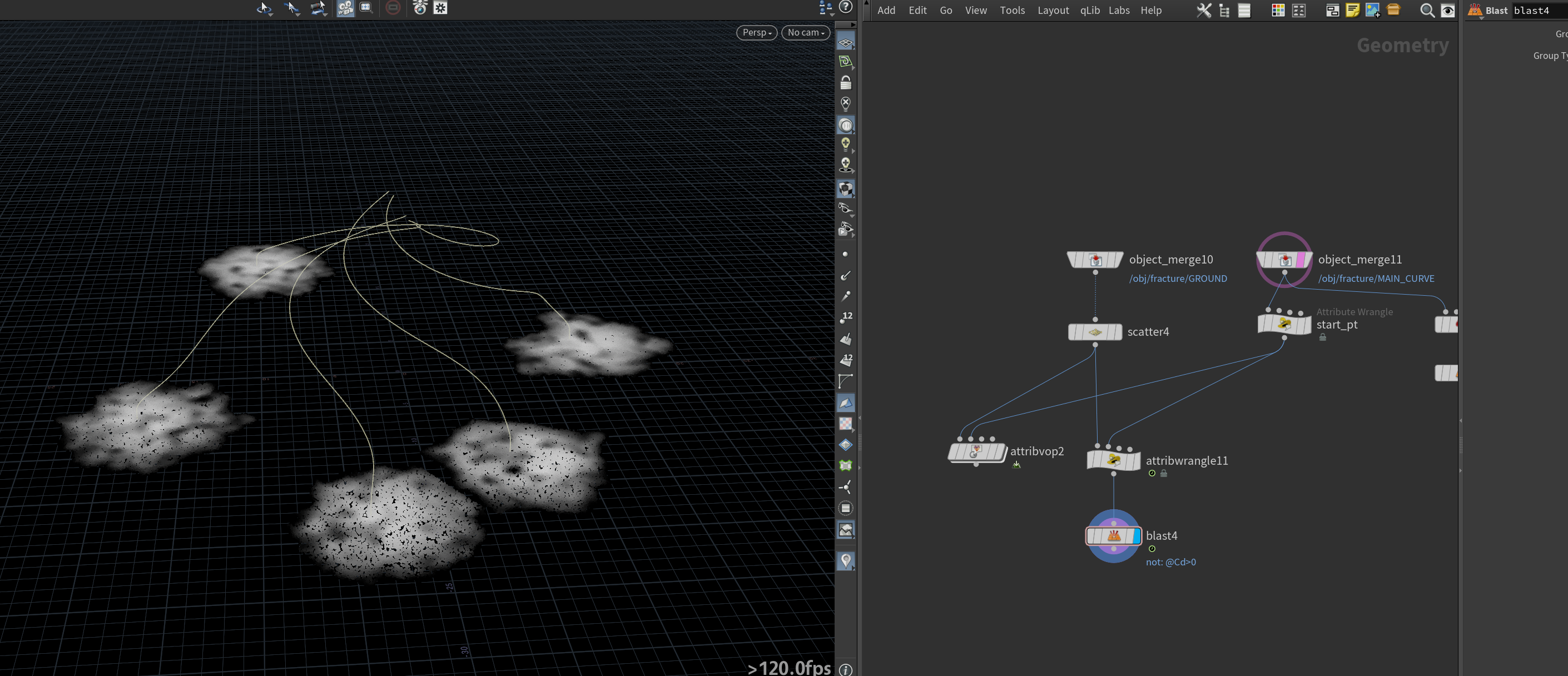Toggle the display flag on blast4 node

point(1136,536)
